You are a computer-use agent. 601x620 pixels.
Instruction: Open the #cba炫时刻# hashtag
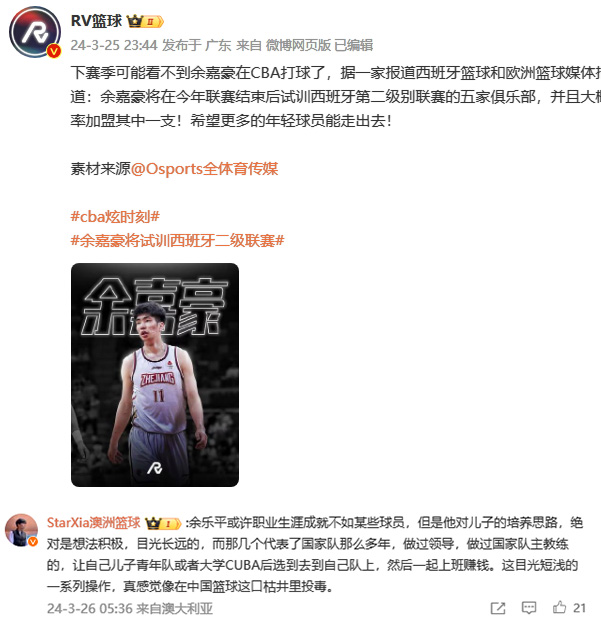click(115, 217)
